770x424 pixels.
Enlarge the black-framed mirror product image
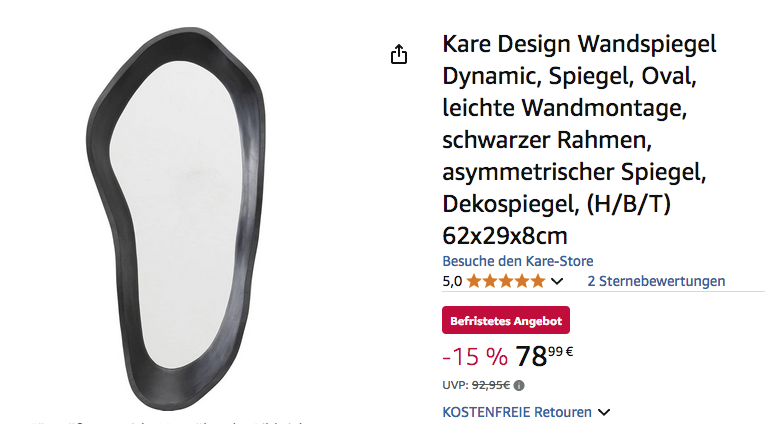[175, 219]
